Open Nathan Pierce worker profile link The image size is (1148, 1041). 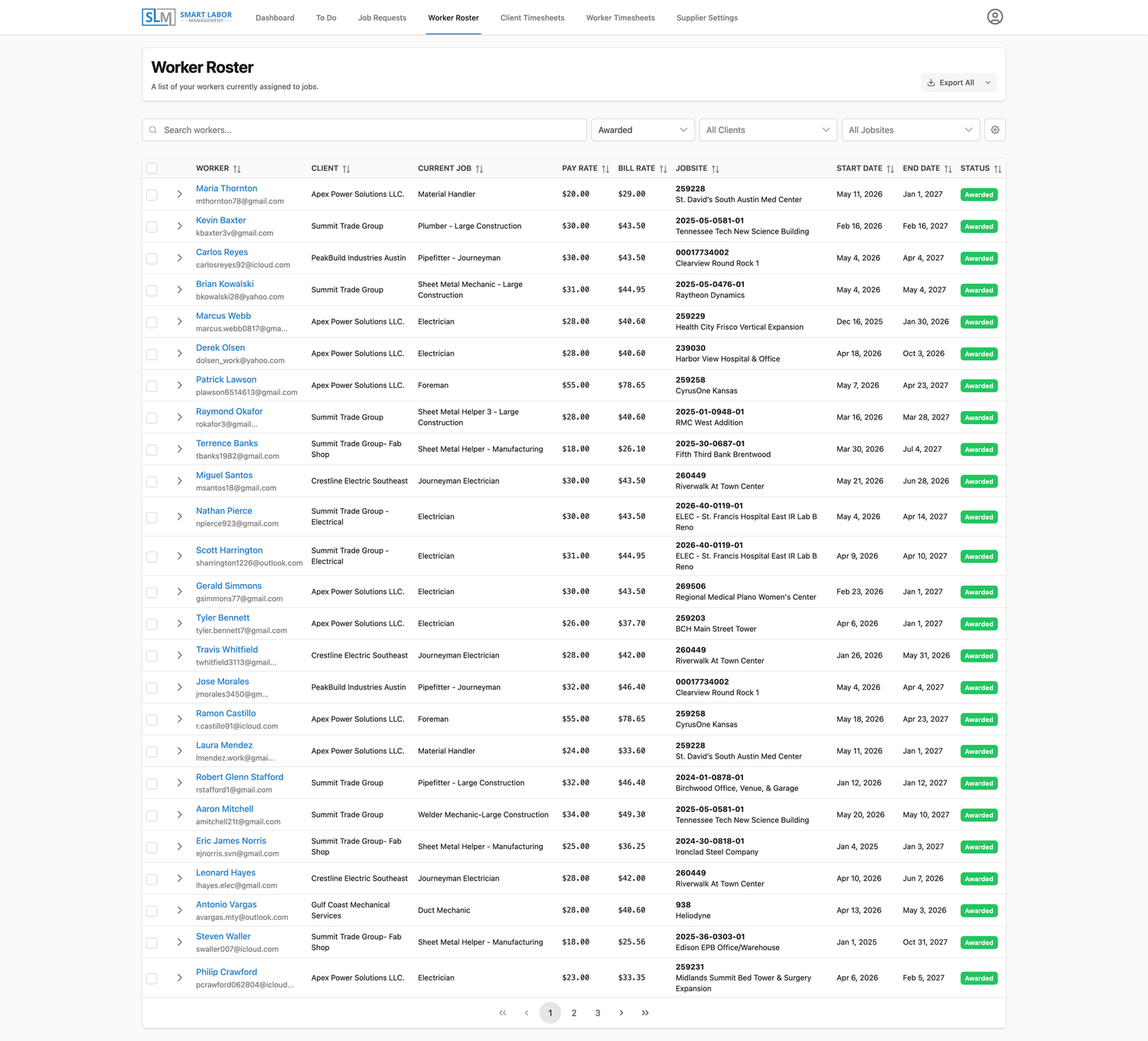tap(223, 511)
